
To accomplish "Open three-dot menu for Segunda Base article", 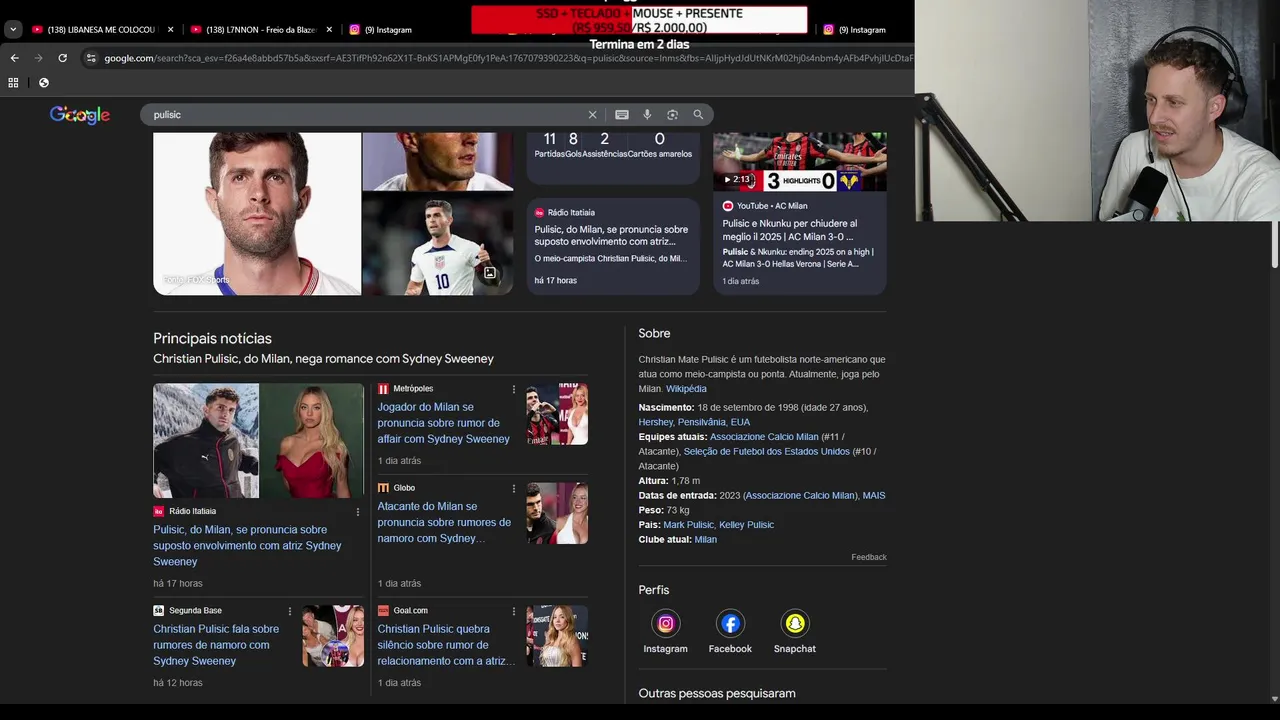I will pyautogui.click(x=290, y=611).
